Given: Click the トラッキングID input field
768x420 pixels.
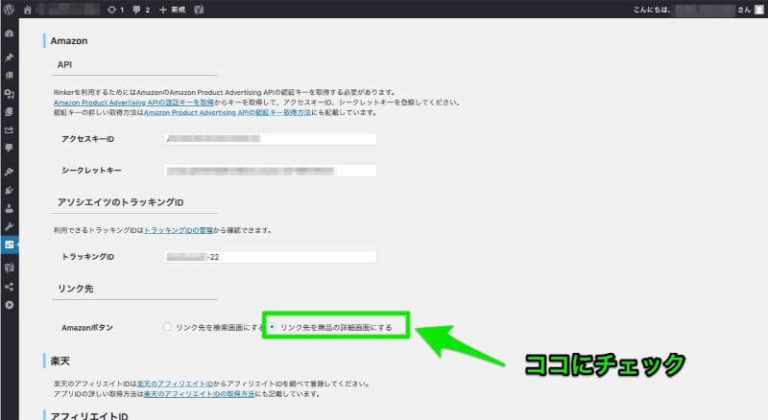Looking at the screenshot, I should tap(270, 257).
